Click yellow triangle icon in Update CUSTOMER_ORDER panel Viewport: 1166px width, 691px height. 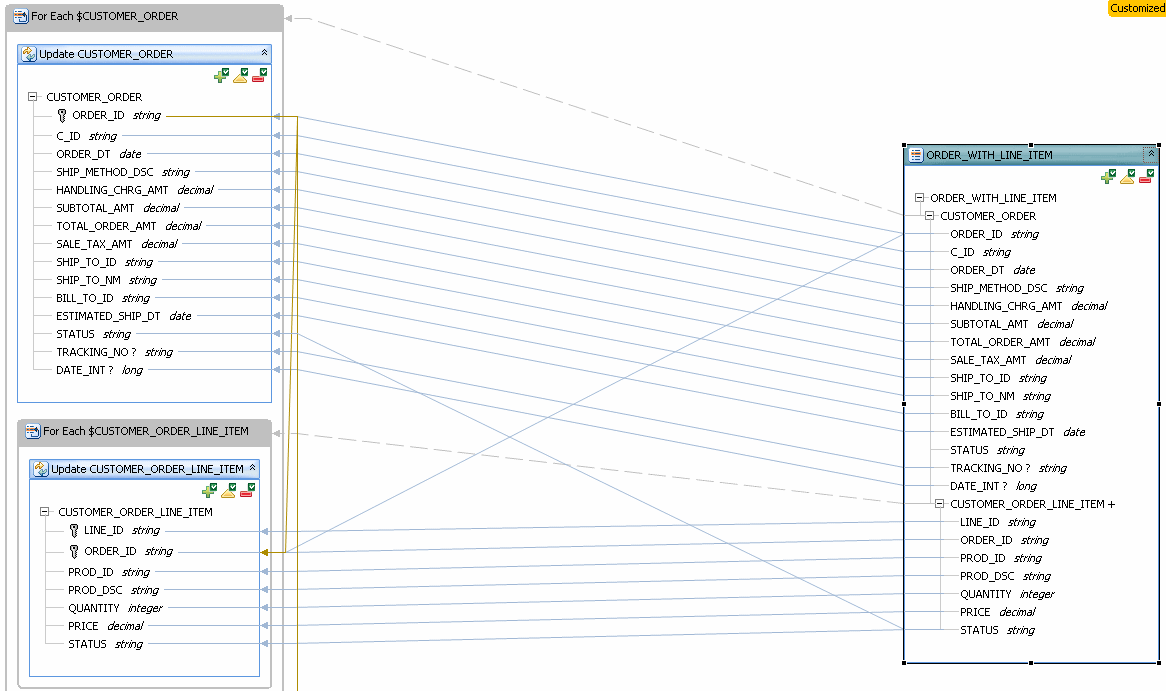(240, 75)
